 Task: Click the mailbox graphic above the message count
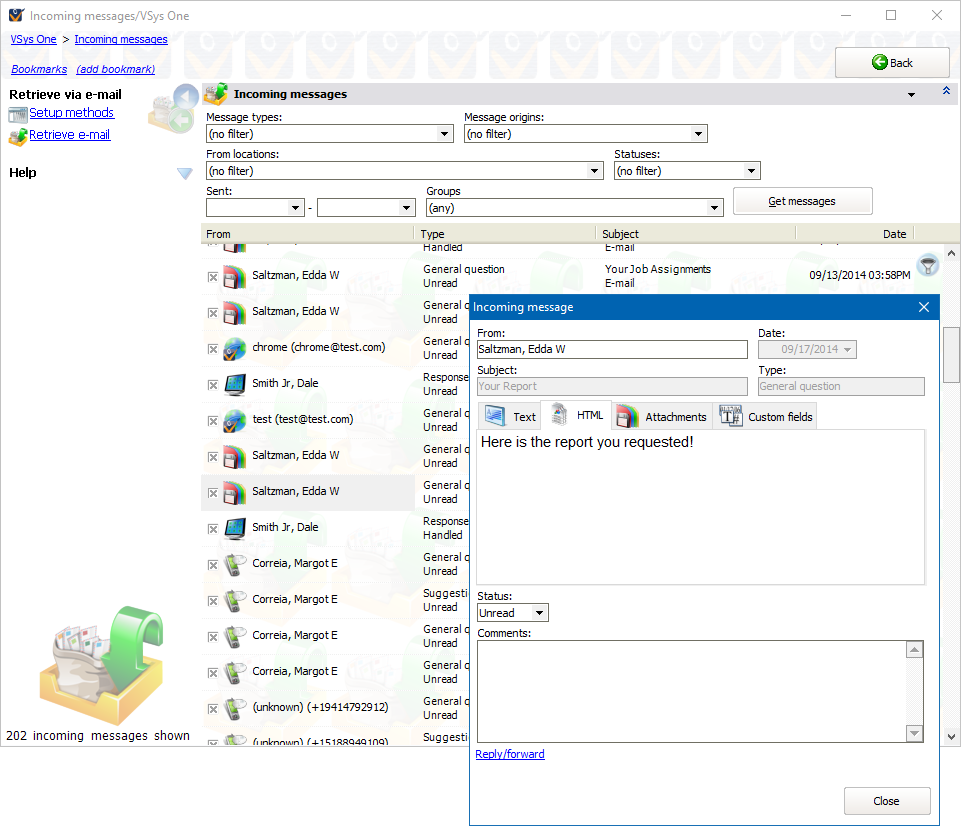[x=100, y=665]
